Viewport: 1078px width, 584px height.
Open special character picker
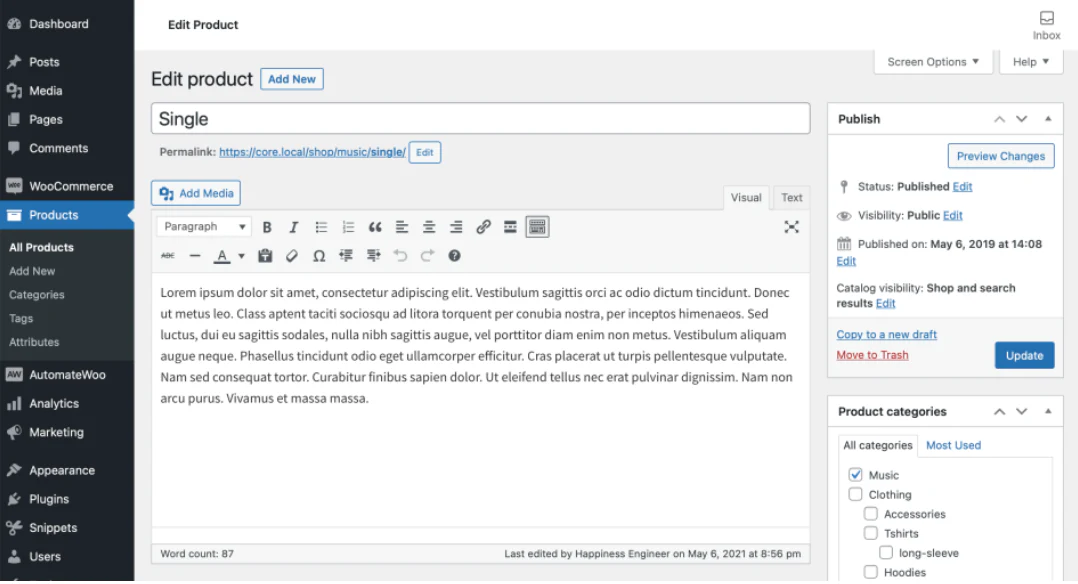(x=319, y=255)
